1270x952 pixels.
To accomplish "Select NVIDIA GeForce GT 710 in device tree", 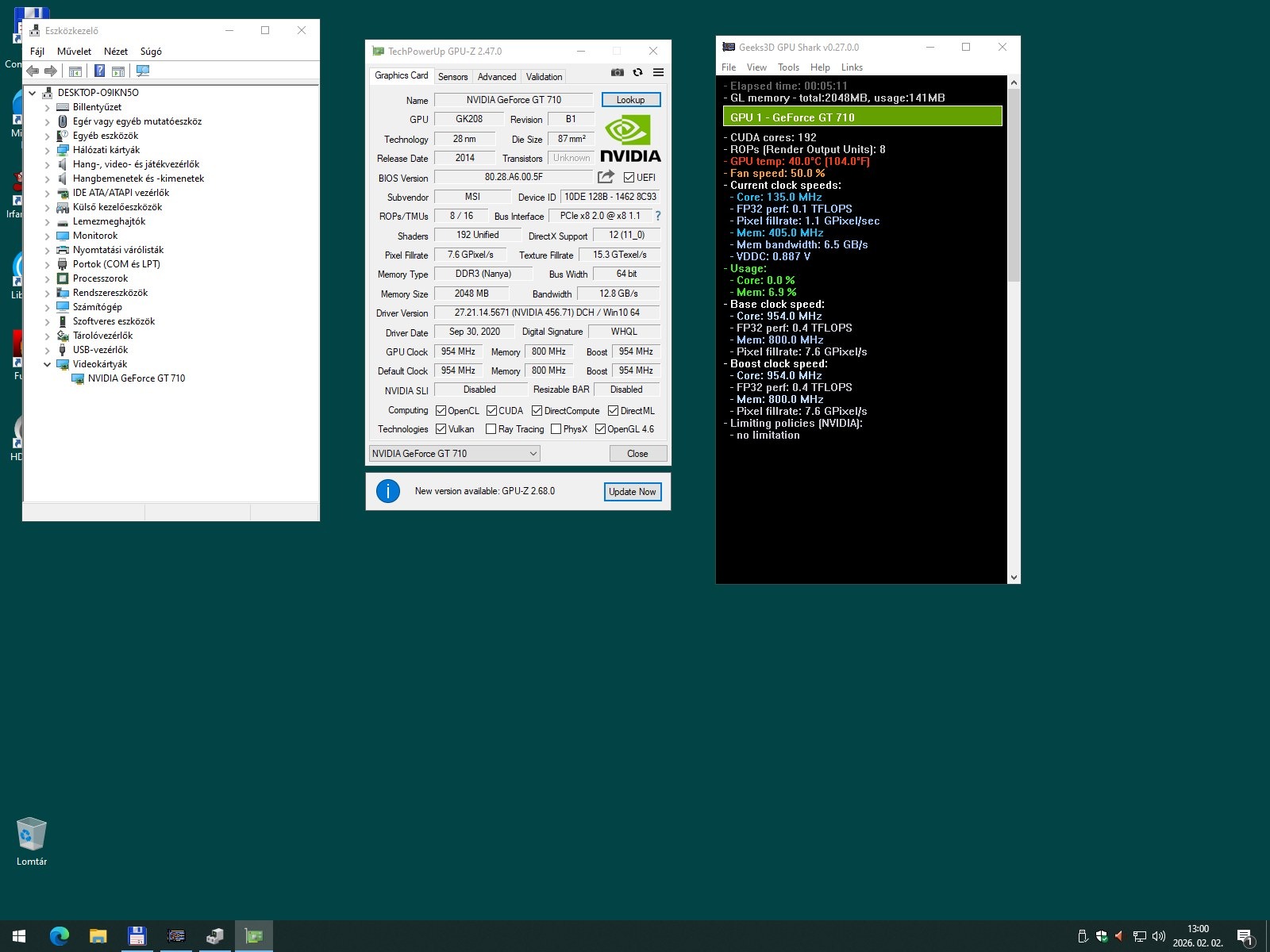I will 136,378.
